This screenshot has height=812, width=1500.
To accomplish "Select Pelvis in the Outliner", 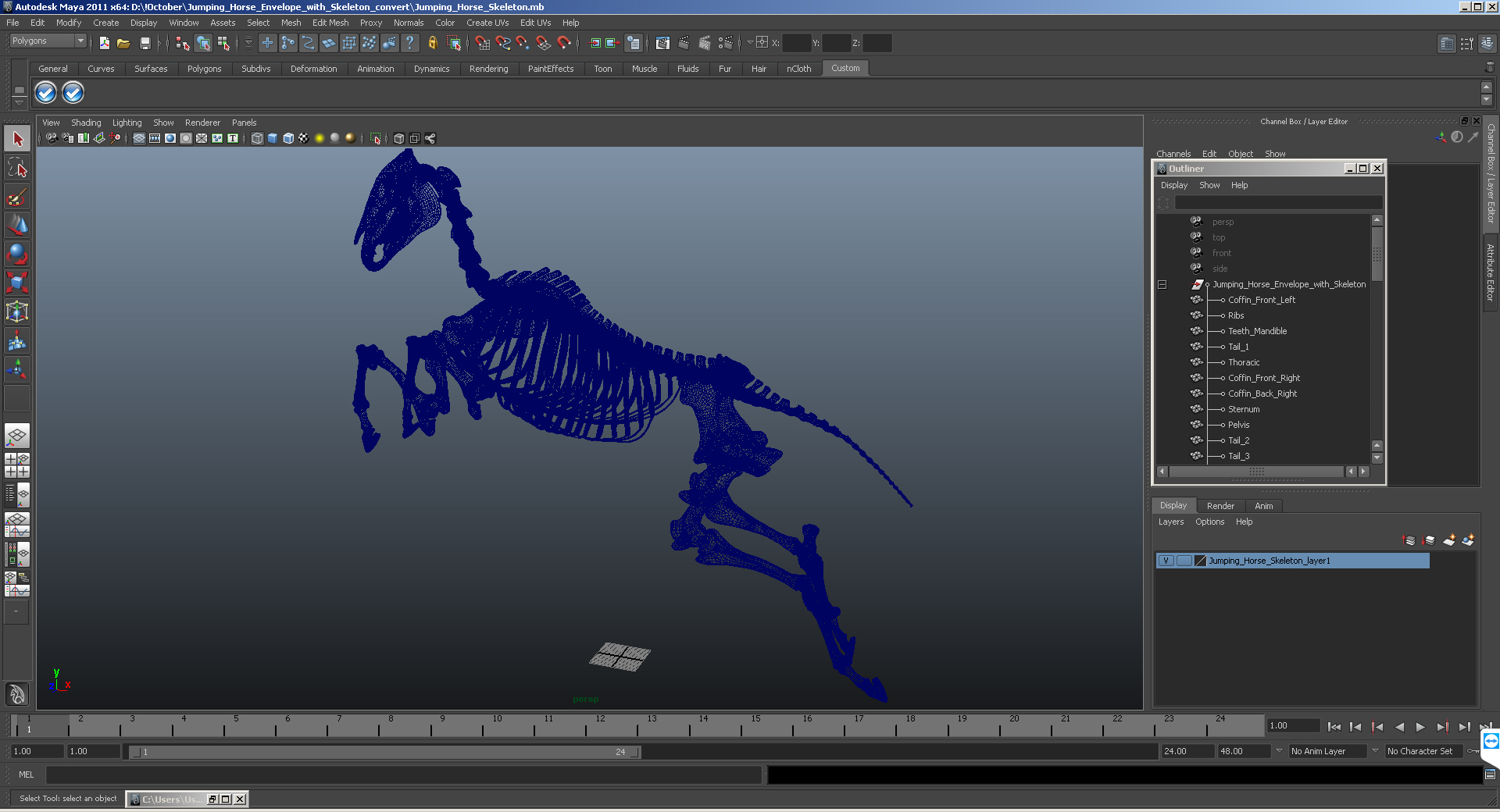I will tap(1238, 425).
